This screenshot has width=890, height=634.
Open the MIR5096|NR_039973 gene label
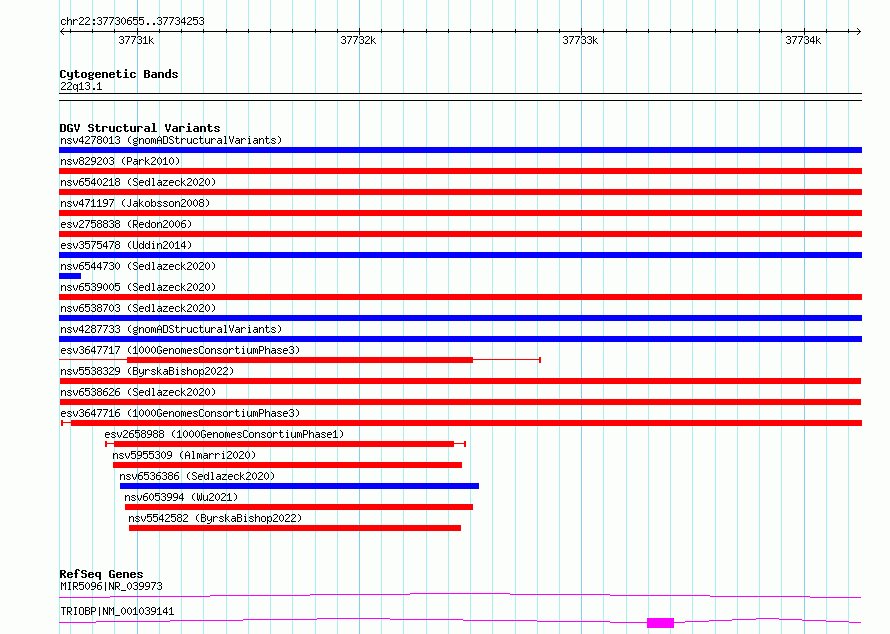tap(111, 586)
